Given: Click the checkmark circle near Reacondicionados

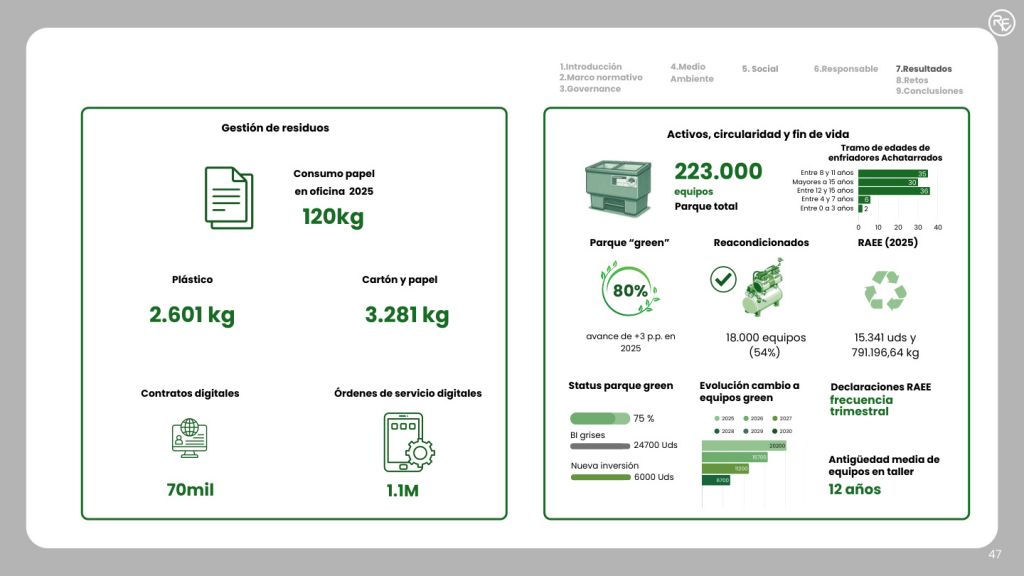Looking at the screenshot, I should tap(723, 280).
